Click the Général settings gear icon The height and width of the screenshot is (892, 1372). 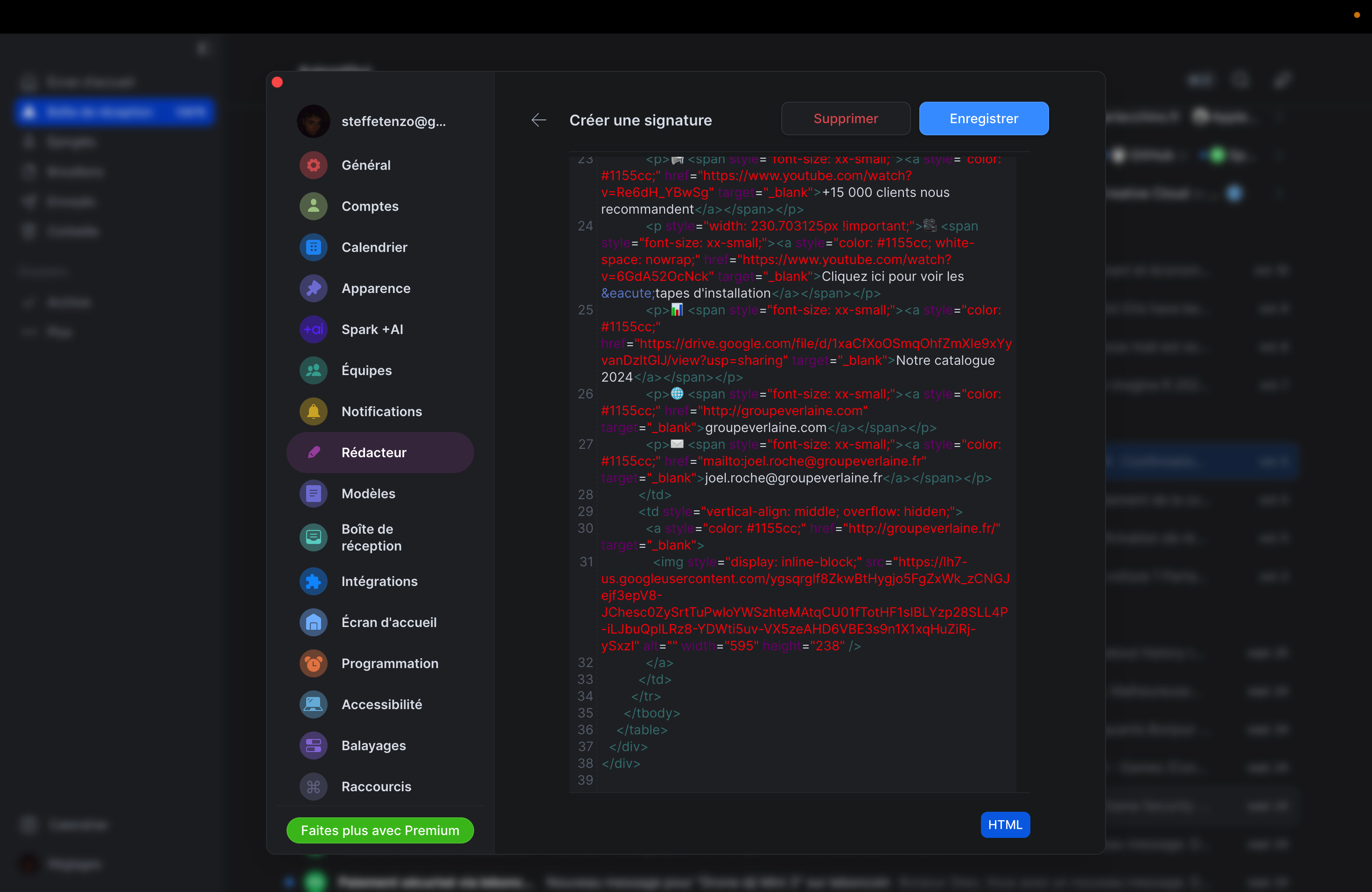[313, 165]
